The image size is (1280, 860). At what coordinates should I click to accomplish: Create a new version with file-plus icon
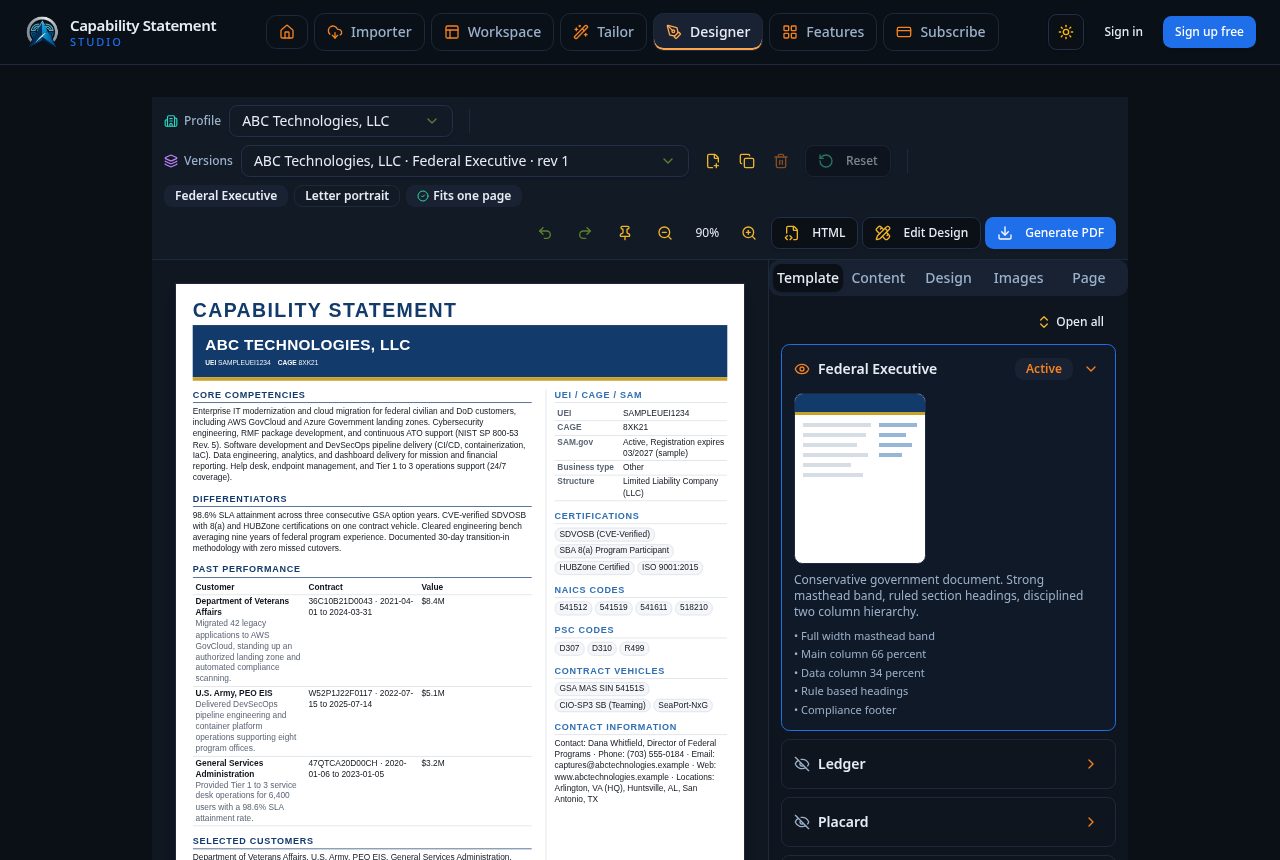pyautogui.click(x=713, y=161)
